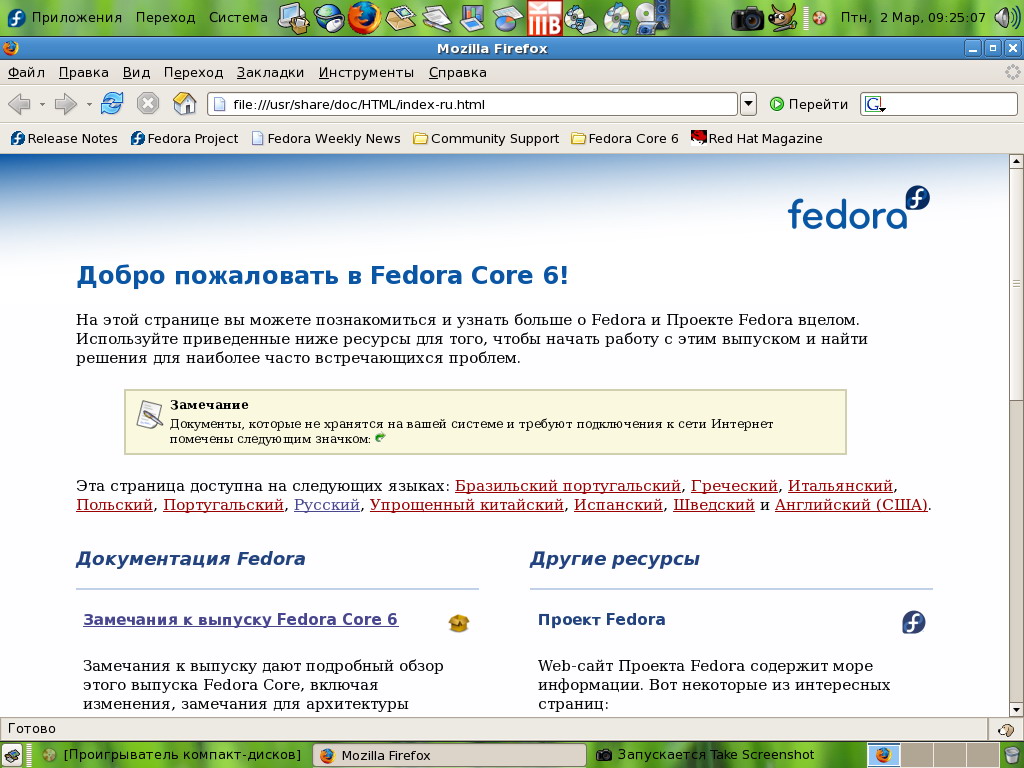Click the address bar URL field

click(472, 104)
